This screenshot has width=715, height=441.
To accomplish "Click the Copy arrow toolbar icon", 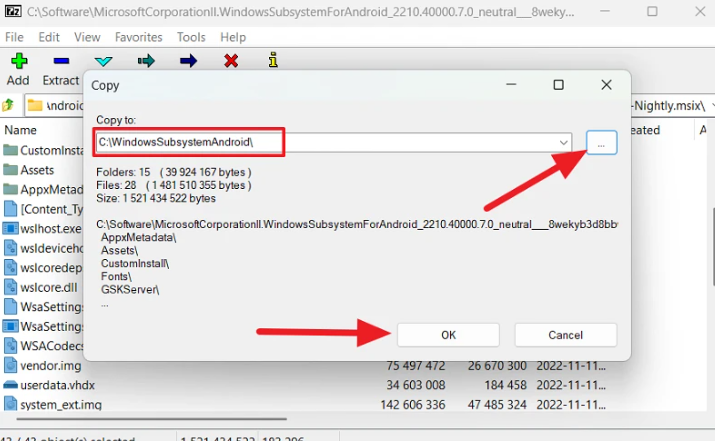I will (x=146, y=61).
